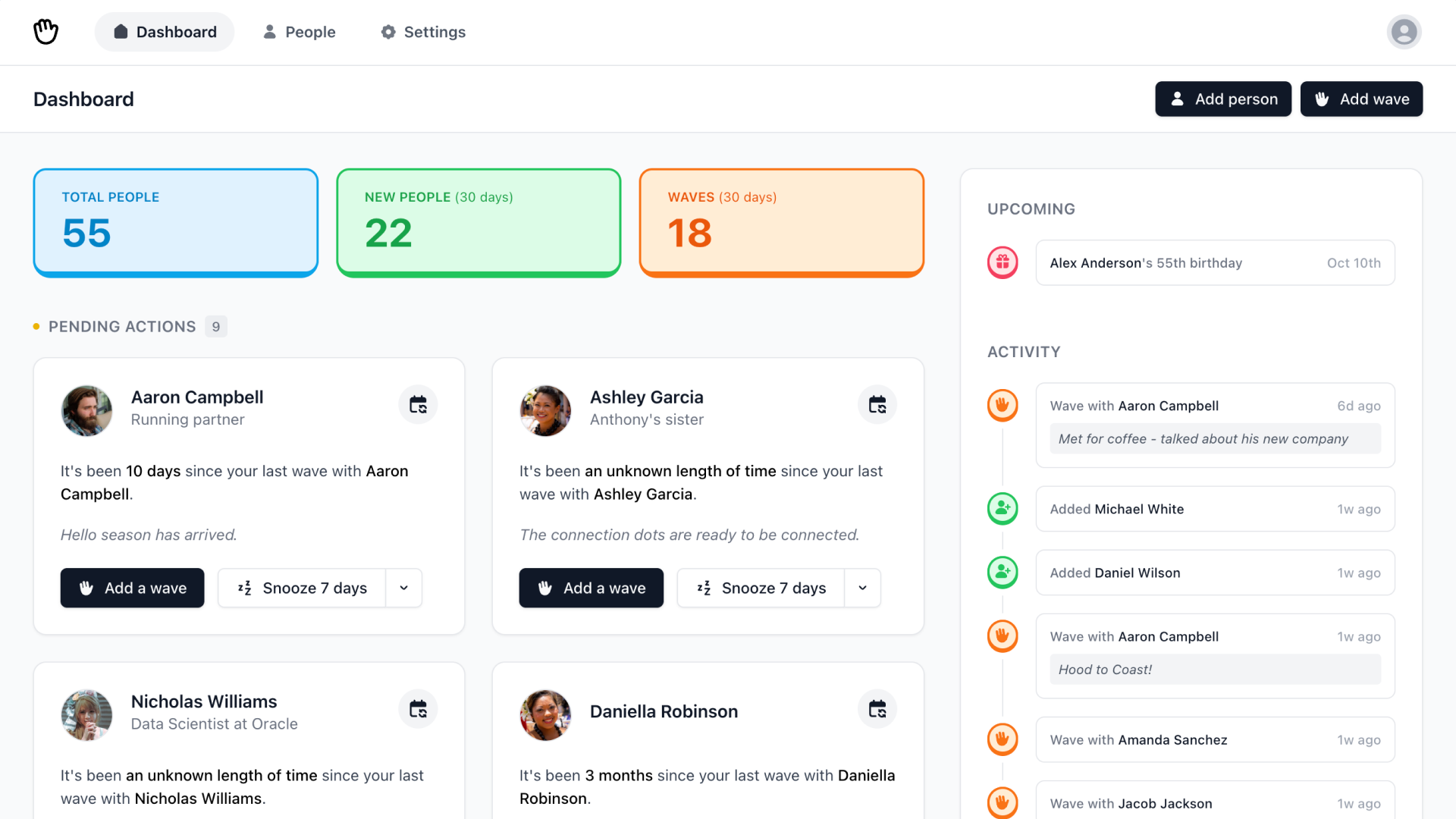Select the orange Waves stat card
Viewport: 1456px width, 819px height.
pos(781,222)
